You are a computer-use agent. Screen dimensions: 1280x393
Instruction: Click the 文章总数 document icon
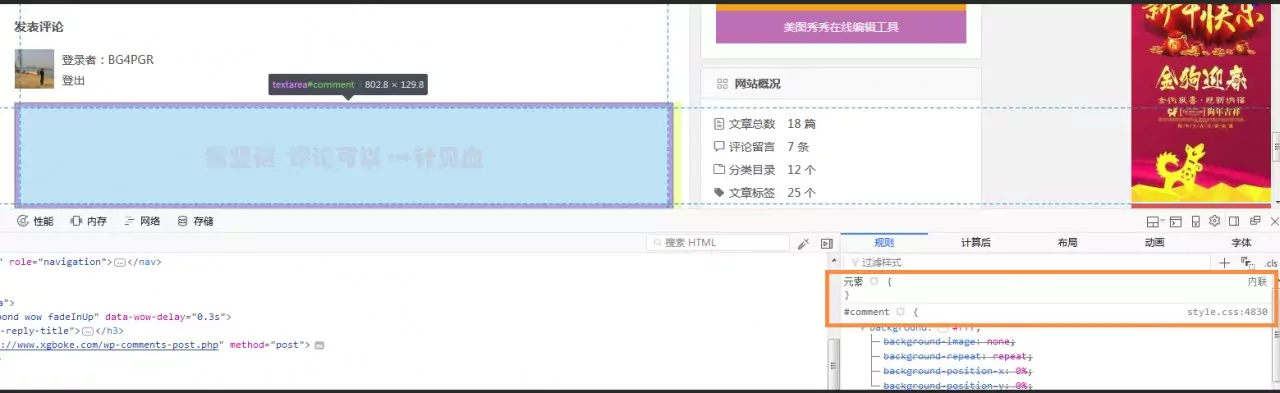coord(718,124)
